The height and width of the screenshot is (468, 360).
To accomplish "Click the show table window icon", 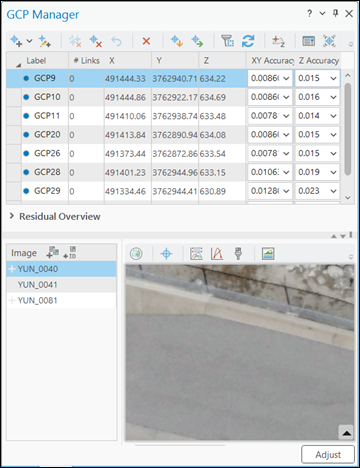I will pos(308,41).
